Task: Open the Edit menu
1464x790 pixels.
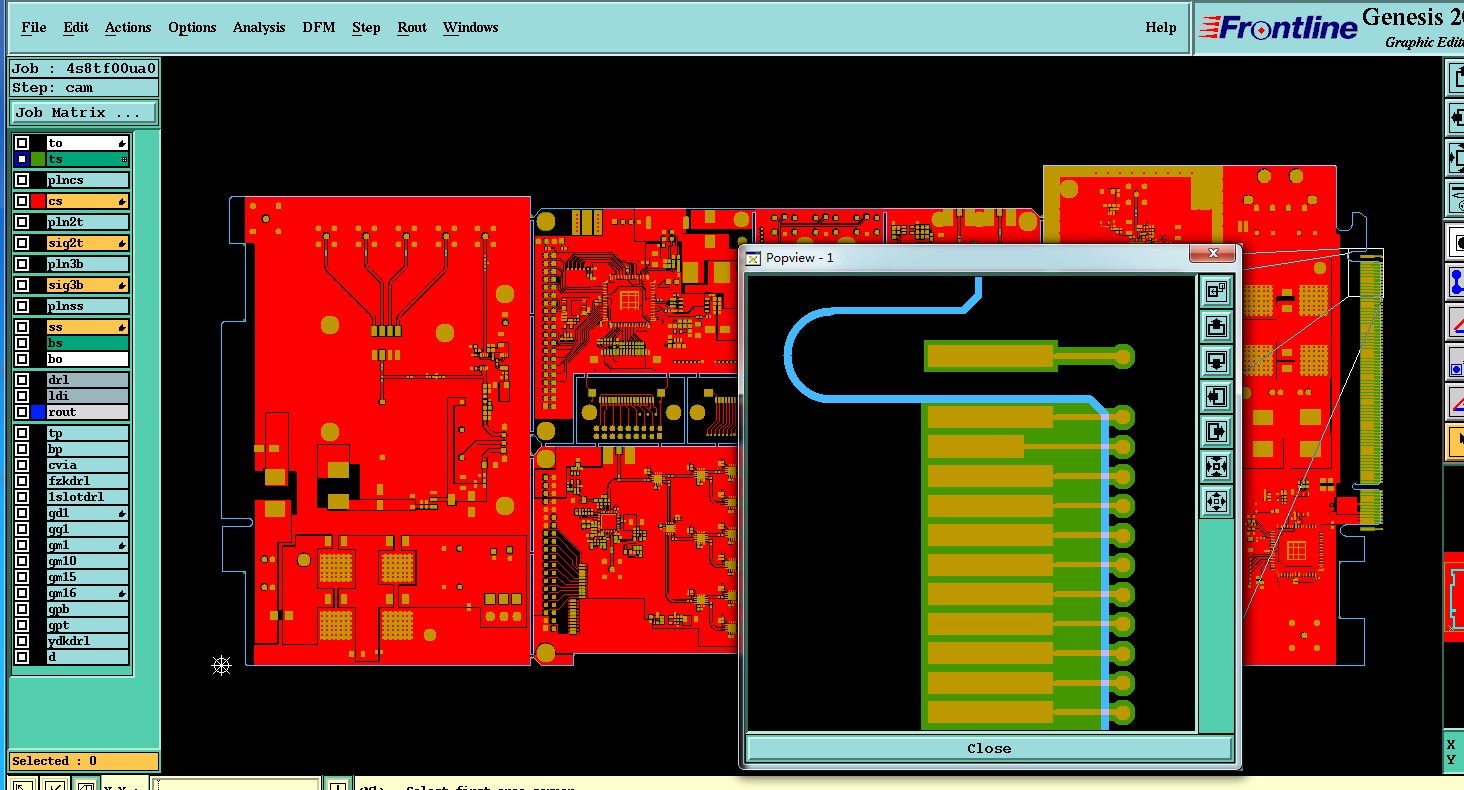Action: point(76,27)
